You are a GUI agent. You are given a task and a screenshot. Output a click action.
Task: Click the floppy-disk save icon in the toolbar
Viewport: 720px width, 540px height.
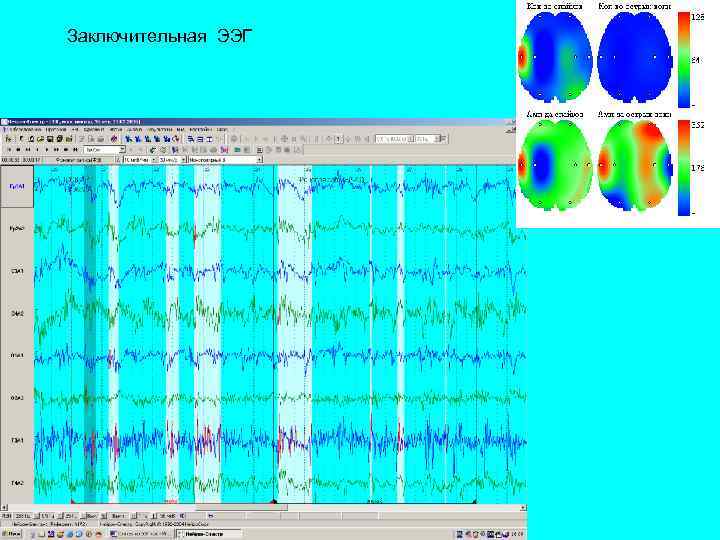(50, 139)
